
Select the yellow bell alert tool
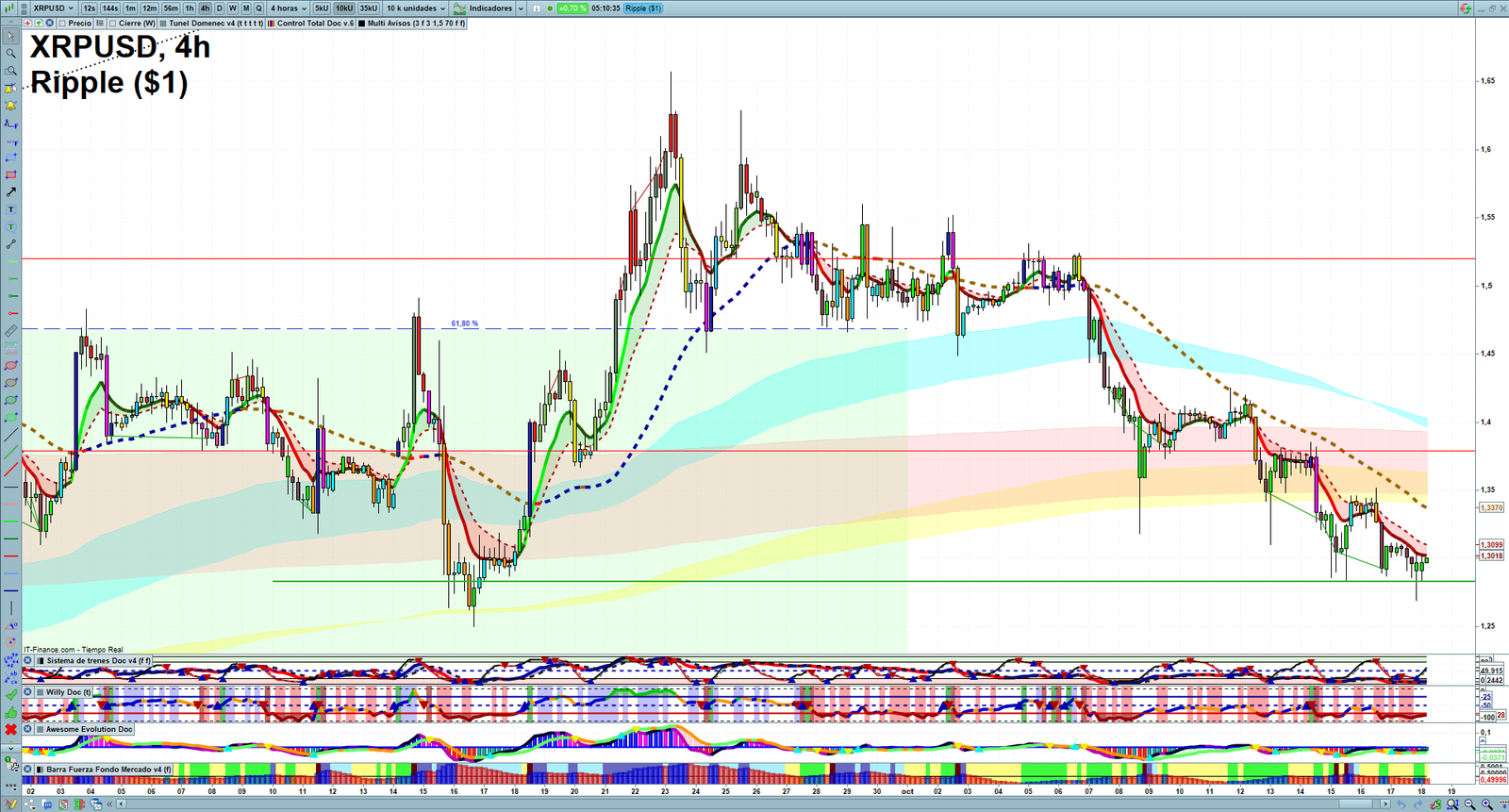[10, 105]
